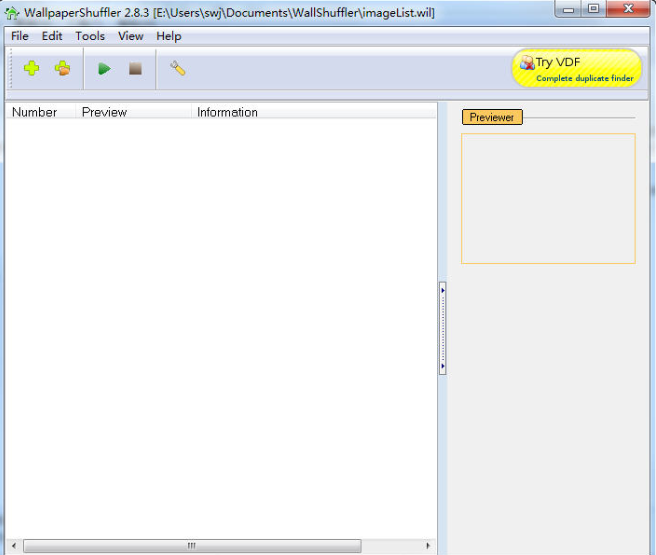Screen dimensions: 656x555
Task: Open the Edit menu
Action: point(52,36)
